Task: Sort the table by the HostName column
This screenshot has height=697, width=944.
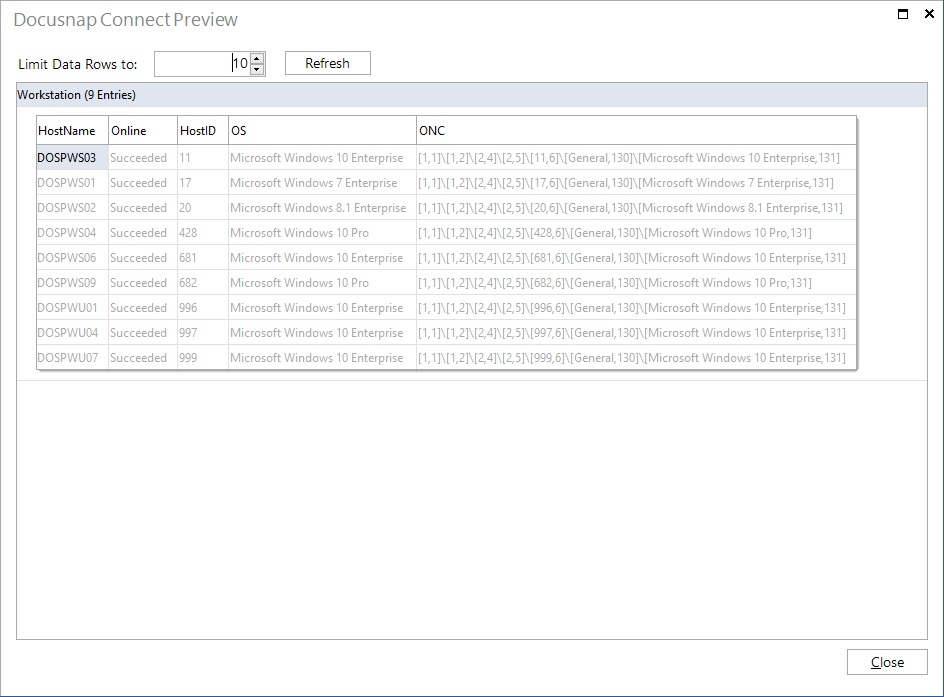Action: 70,130
